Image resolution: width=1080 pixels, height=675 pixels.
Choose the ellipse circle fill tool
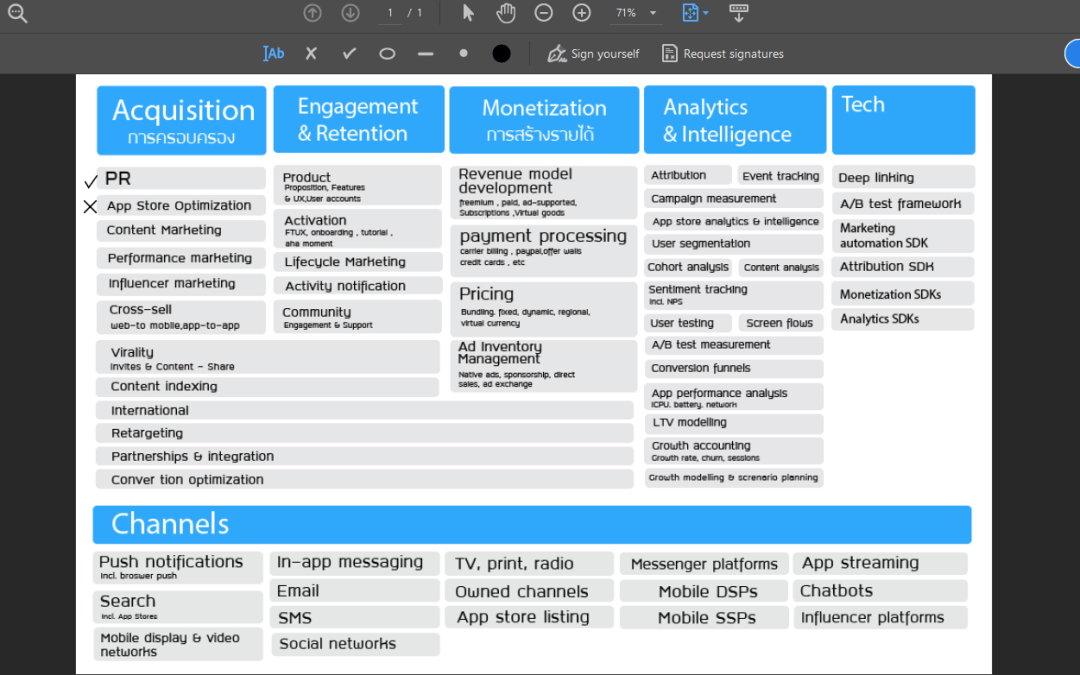[x=387, y=53]
